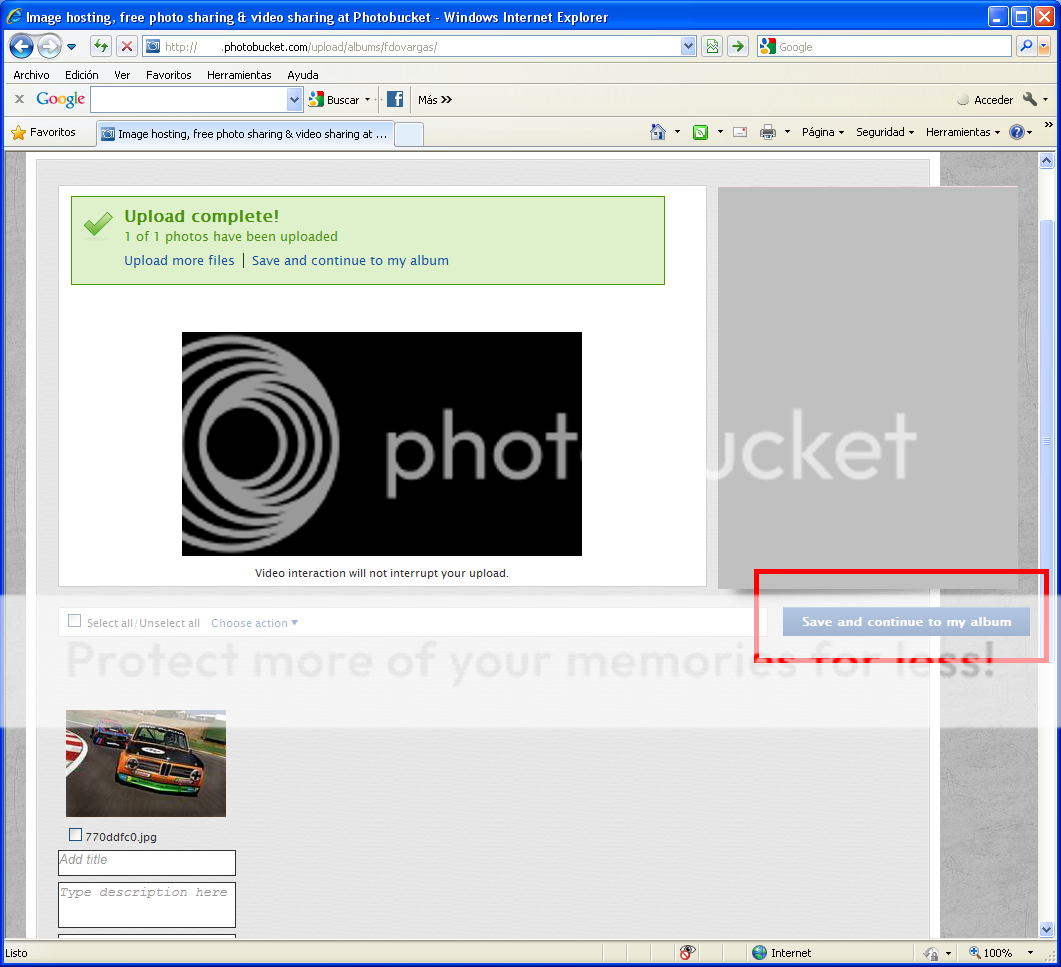
Task: Expand the Página command bar menu
Action: pyautogui.click(x=822, y=132)
